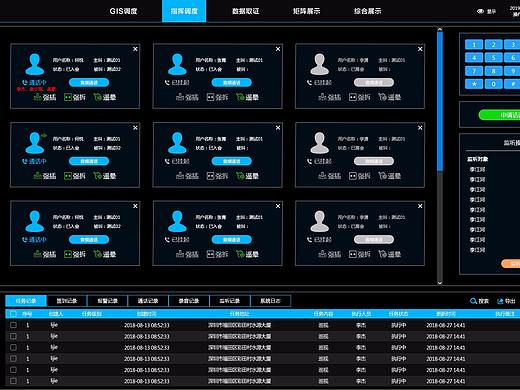Image resolution: width=520 pixels, height=390 pixels.
Task: Click 强插 icon in first-row middle card
Action: (x=180, y=97)
